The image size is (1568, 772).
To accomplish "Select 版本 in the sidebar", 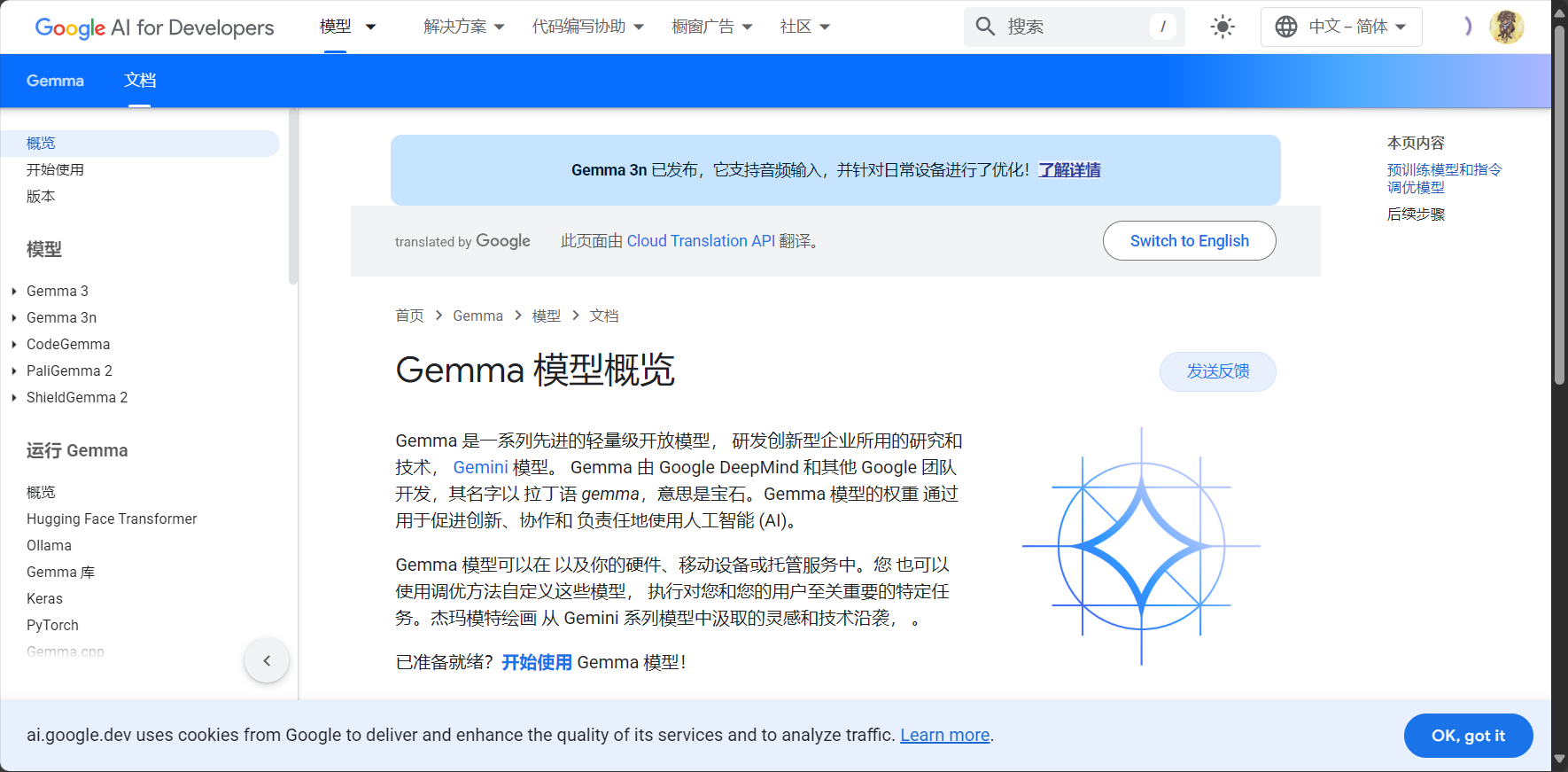I will pos(41,197).
